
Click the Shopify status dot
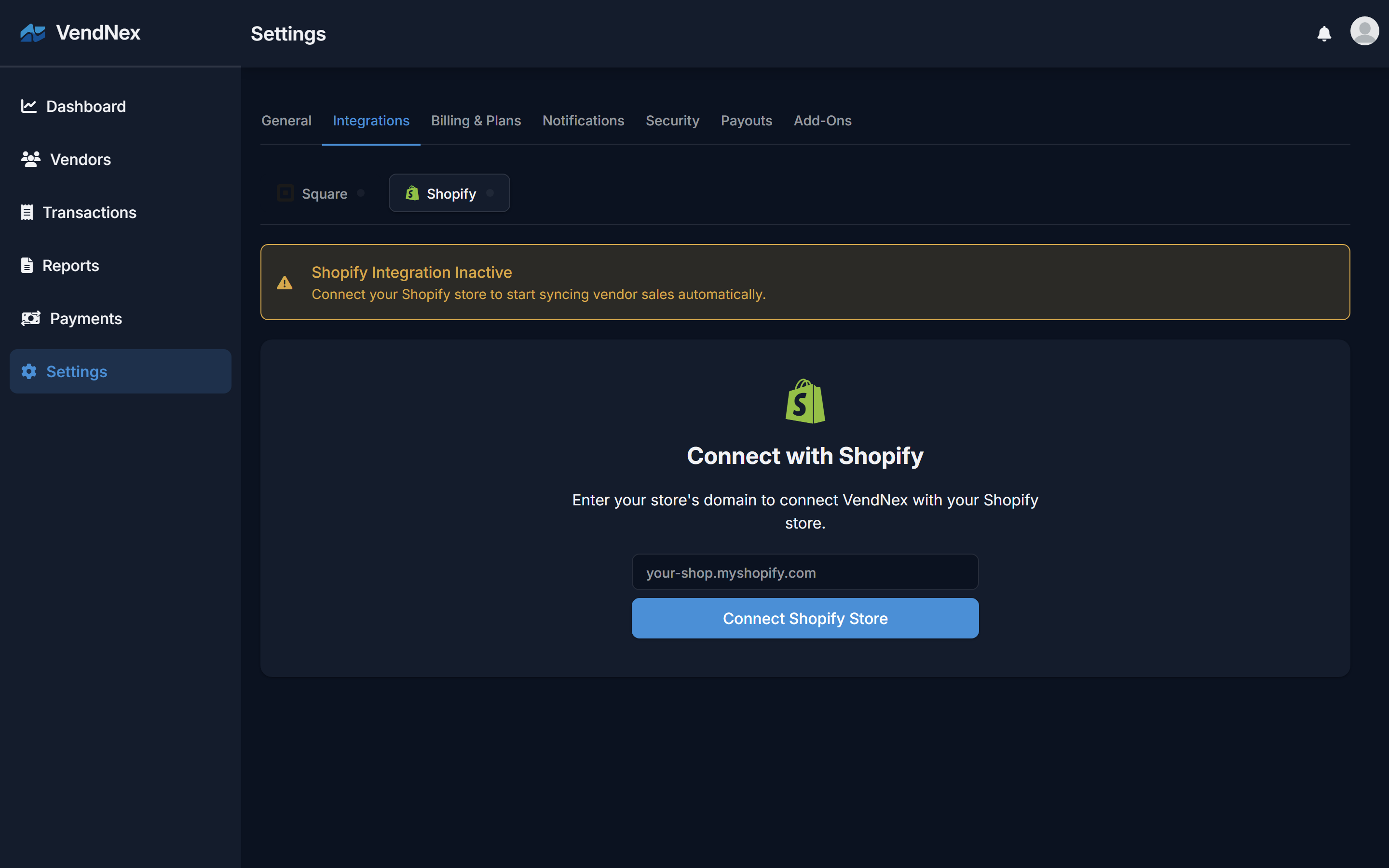click(490, 193)
